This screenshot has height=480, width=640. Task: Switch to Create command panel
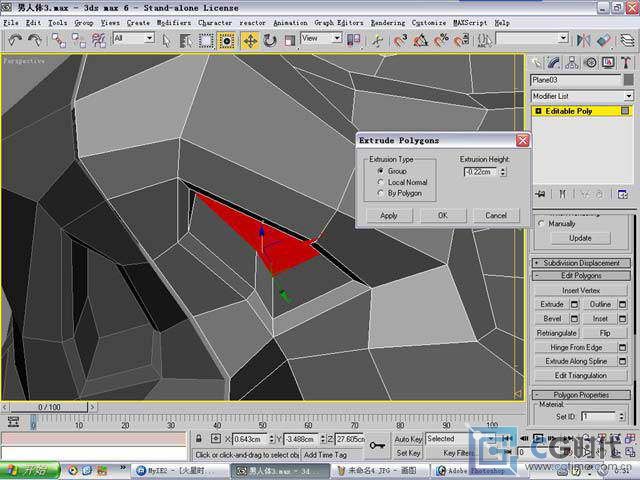(x=536, y=62)
